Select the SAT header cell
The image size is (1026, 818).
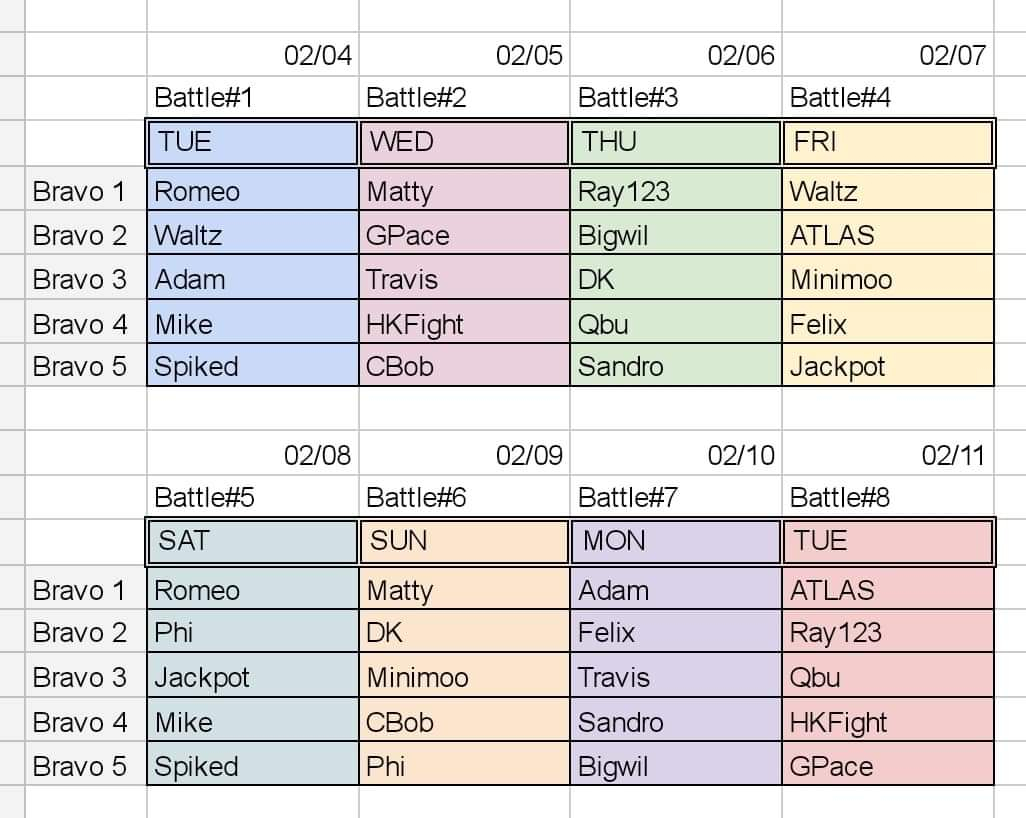(x=253, y=541)
